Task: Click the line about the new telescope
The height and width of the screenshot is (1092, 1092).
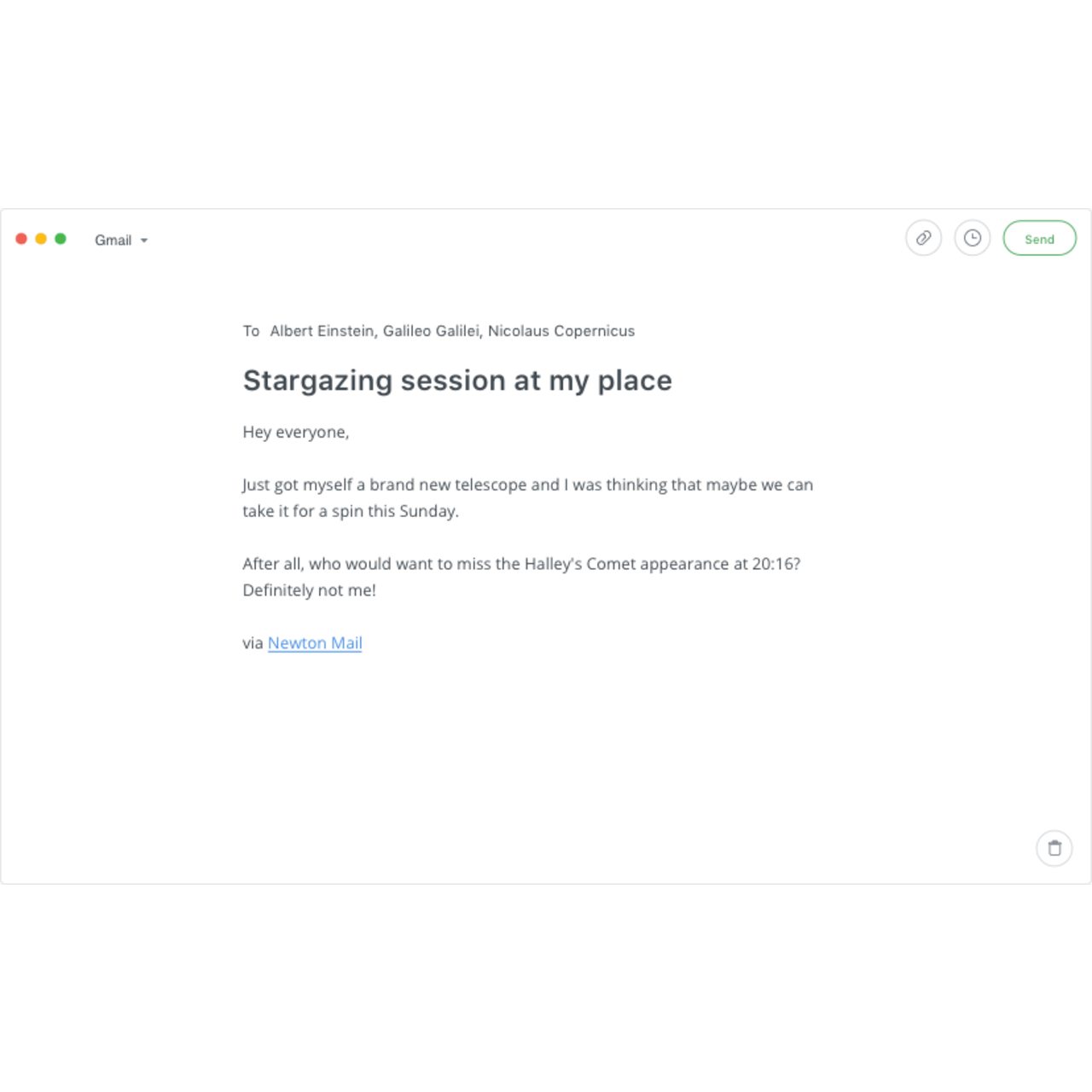Action: 527,485
